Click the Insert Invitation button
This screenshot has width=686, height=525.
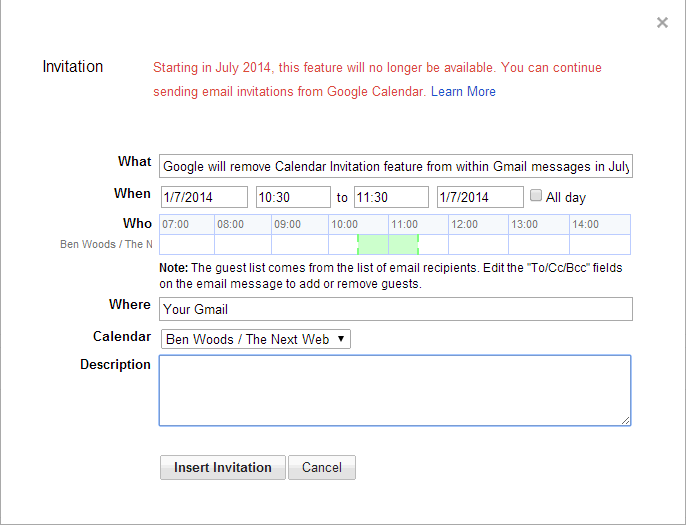[x=223, y=467]
